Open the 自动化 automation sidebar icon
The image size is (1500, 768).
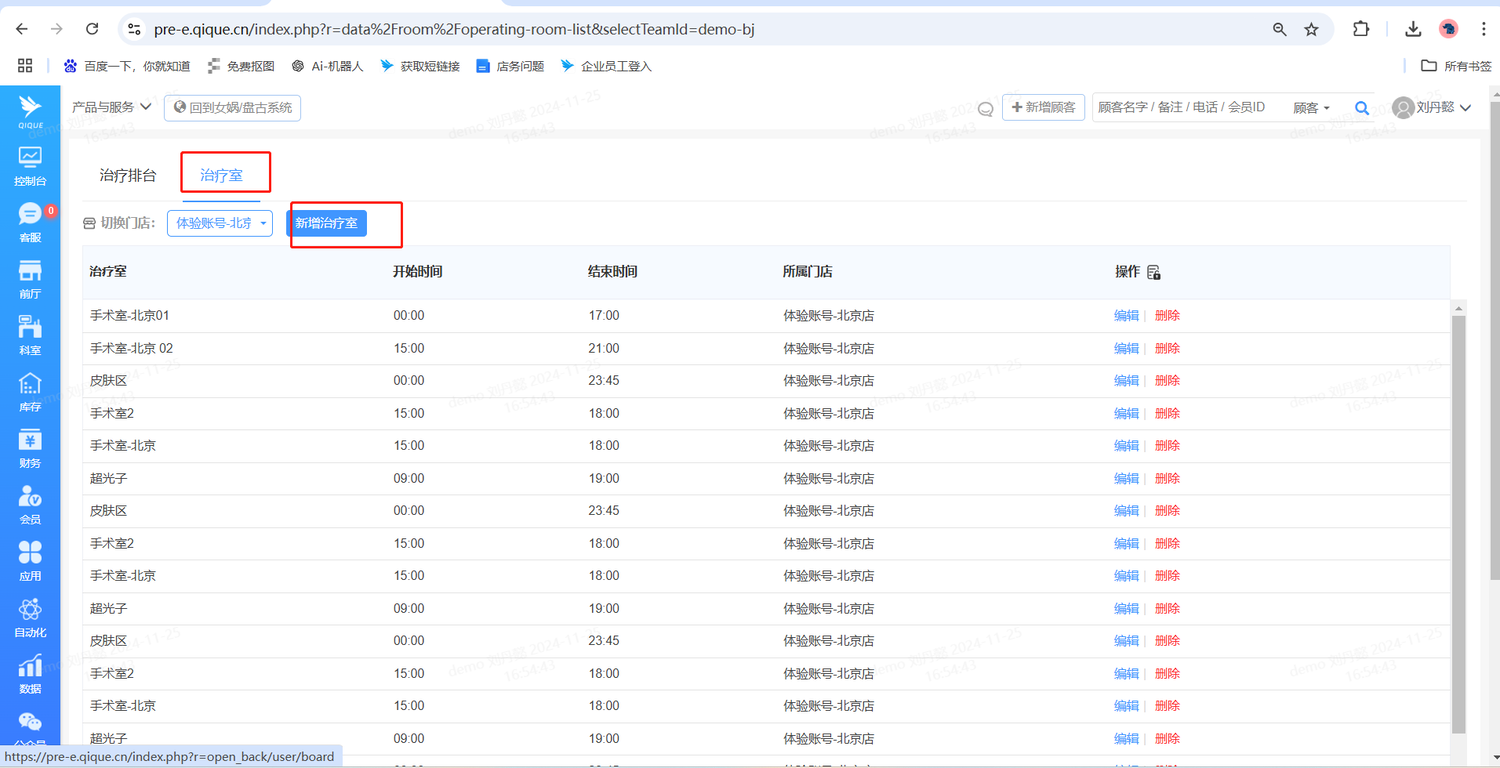[x=30, y=617]
